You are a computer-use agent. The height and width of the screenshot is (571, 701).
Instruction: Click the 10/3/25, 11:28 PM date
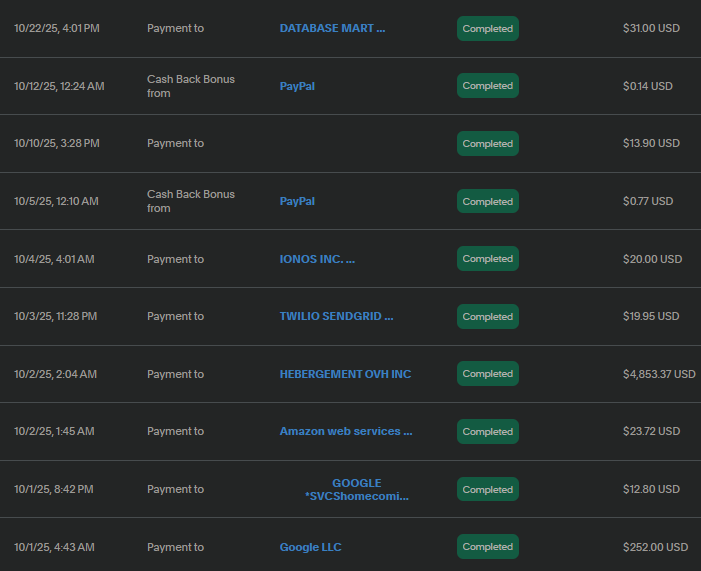pos(56,316)
